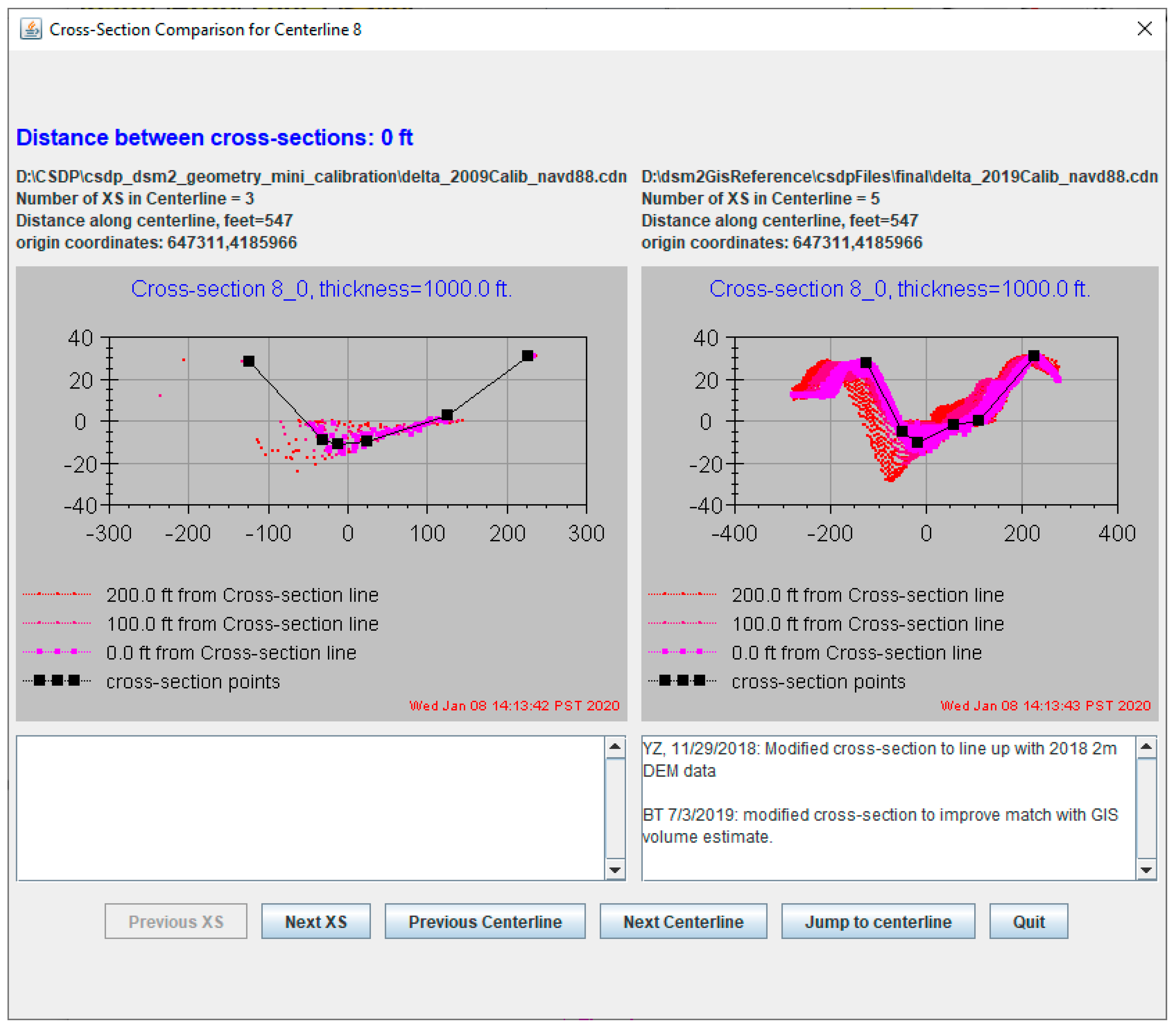Click left plot legend '0.0 ft from Cross-section line'
The width and height of the screenshot is (1176, 1029).
231,653
